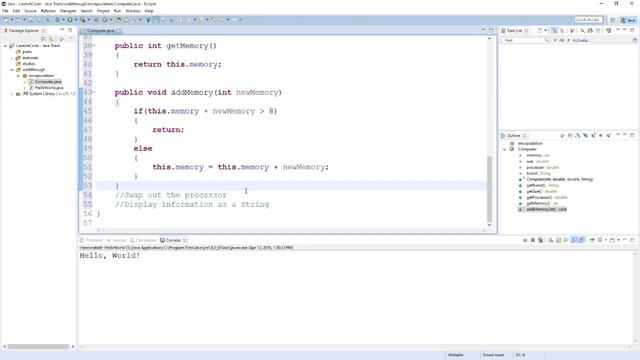Expand the JRE System Library node
This screenshot has height=360, width=640.
pos(12,94)
